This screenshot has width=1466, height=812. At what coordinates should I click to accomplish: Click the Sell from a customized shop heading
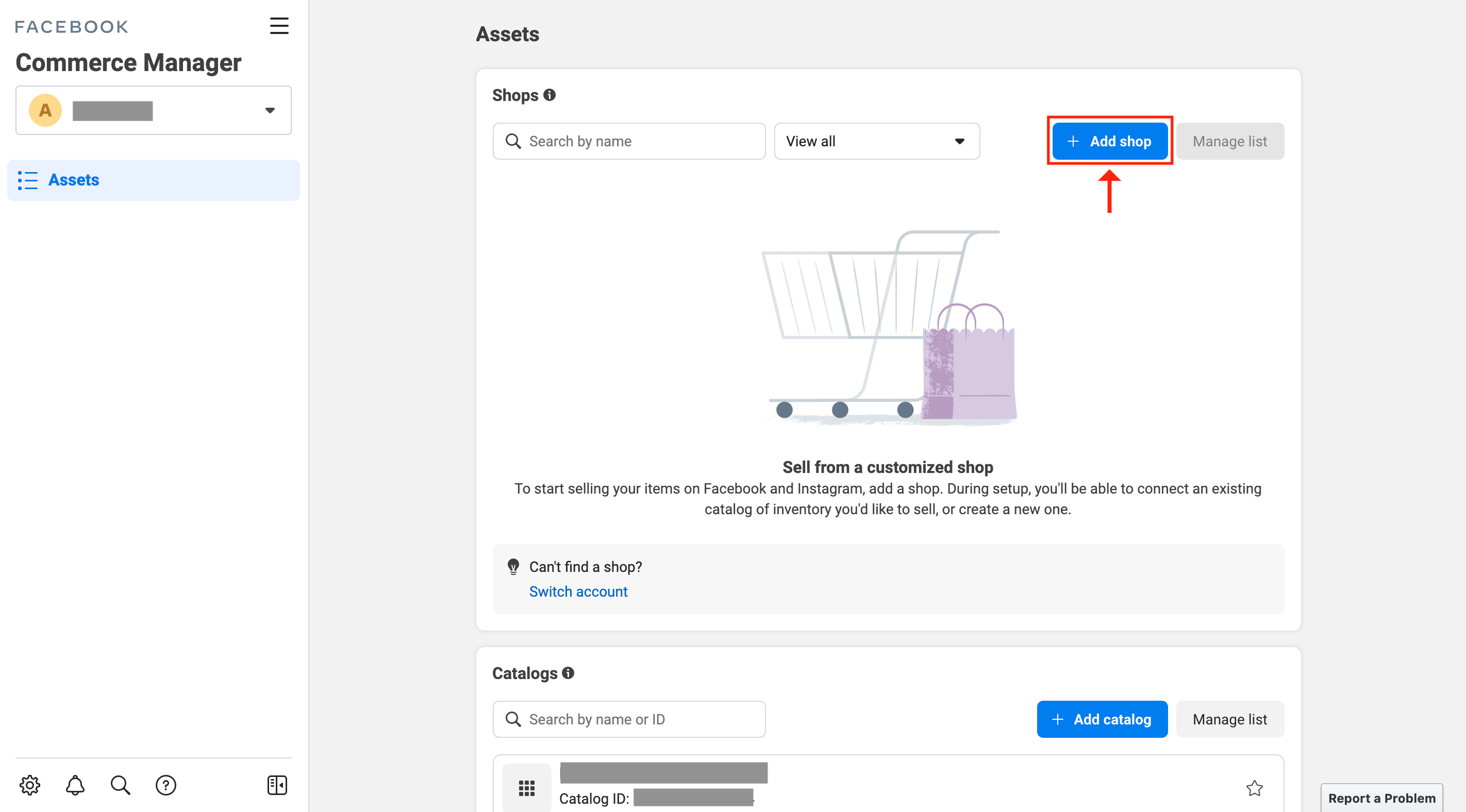888,467
